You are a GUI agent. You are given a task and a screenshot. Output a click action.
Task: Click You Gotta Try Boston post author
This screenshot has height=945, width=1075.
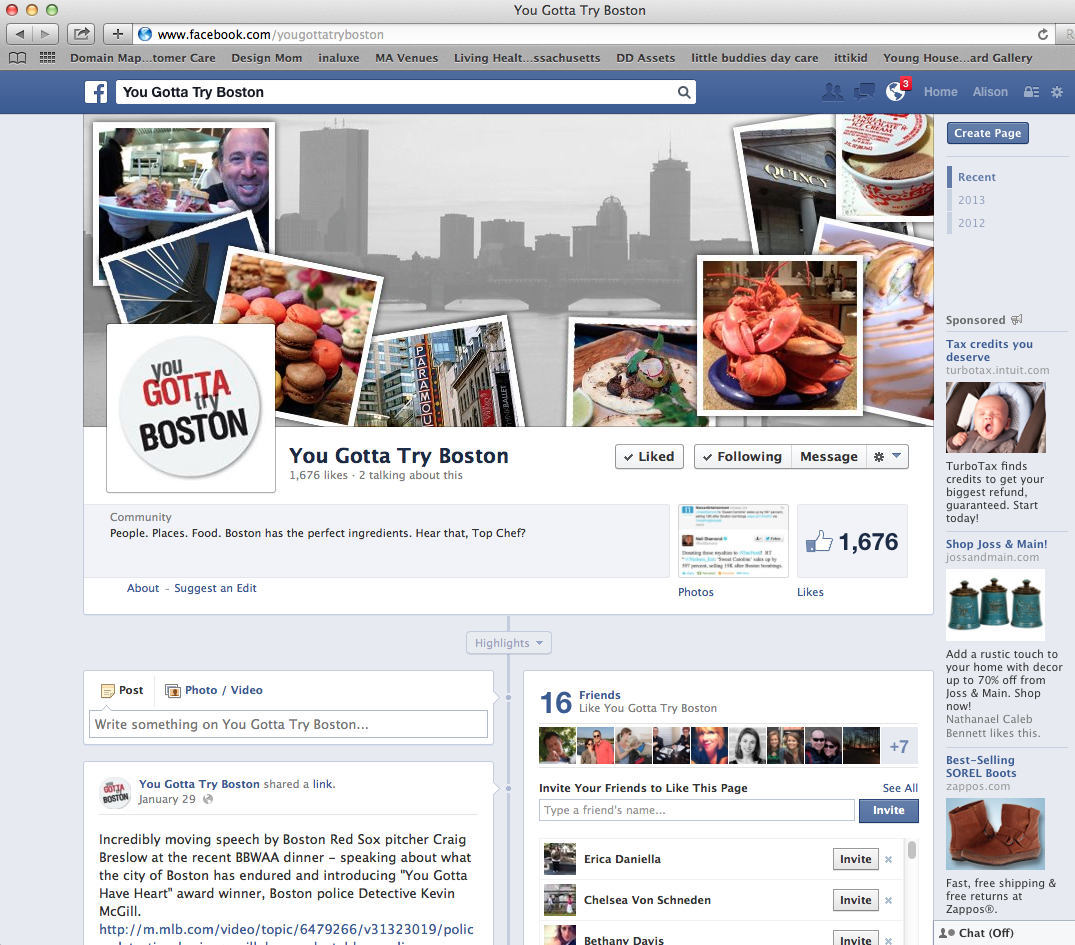[x=199, y=784]
